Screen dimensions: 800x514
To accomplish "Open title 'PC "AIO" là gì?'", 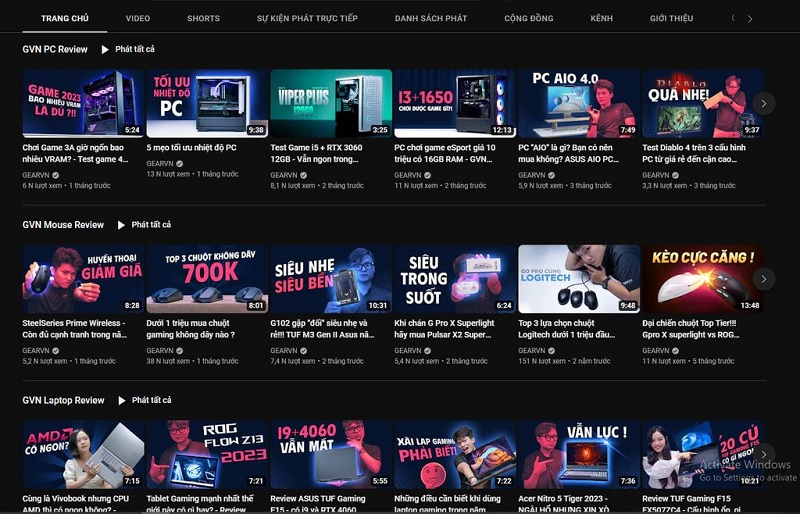I will coord(568,153).
